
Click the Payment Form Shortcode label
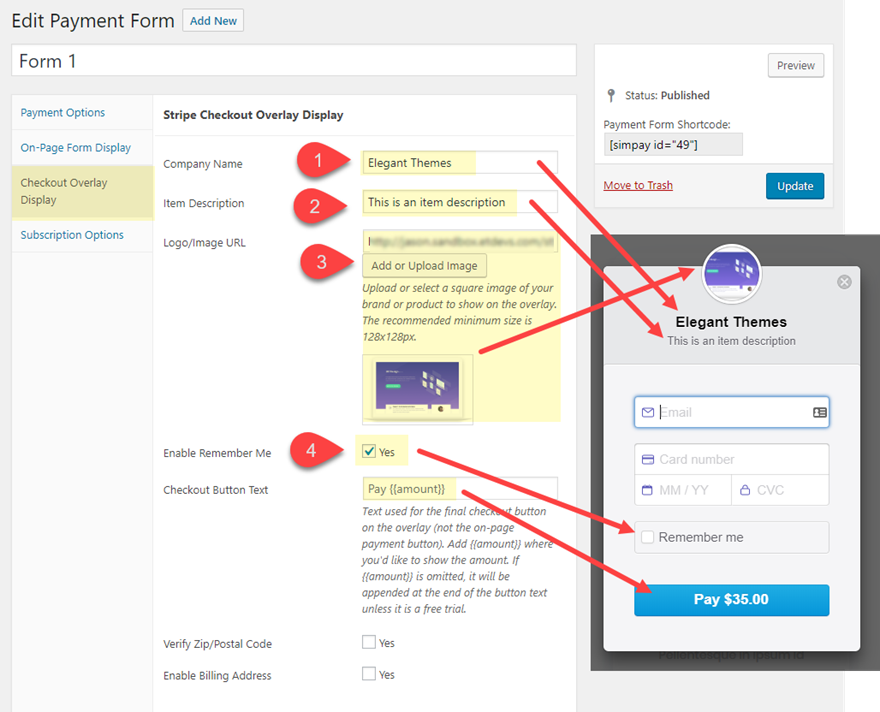coord(667,125)
